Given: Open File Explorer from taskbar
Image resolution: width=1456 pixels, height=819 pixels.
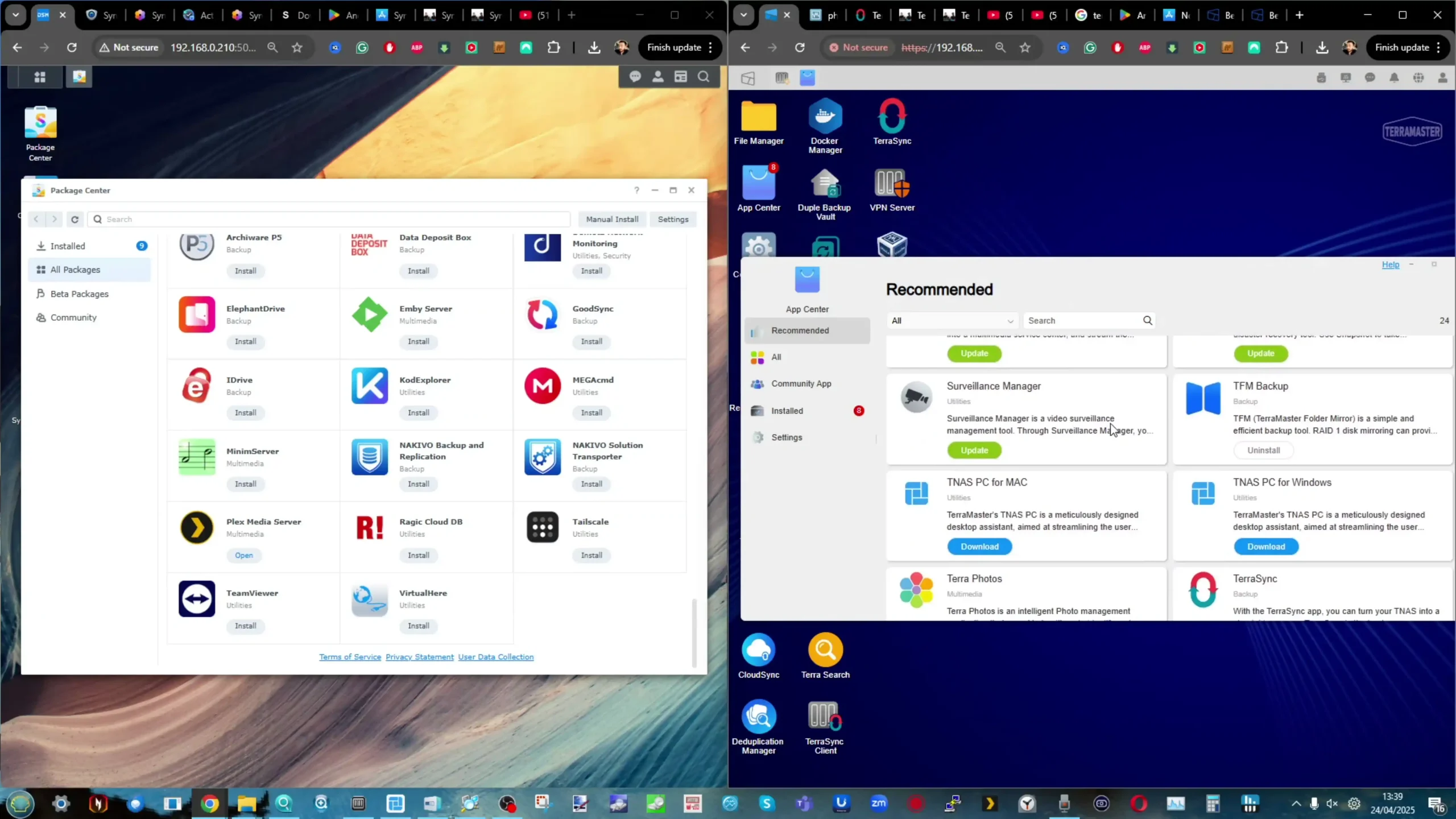Looking at the screenshot, I should click(246, 804).
